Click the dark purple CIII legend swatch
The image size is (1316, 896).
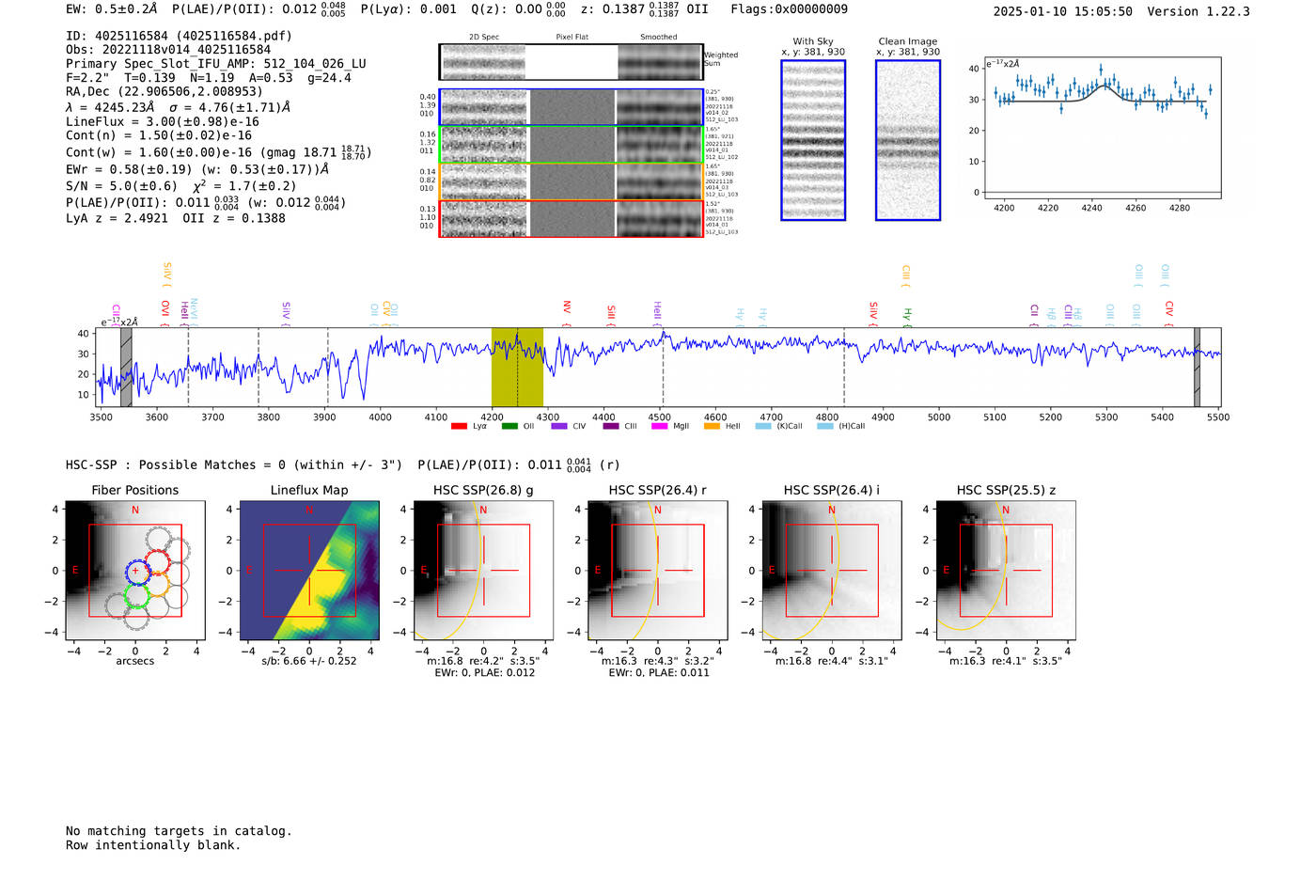(x=611, y=426)
